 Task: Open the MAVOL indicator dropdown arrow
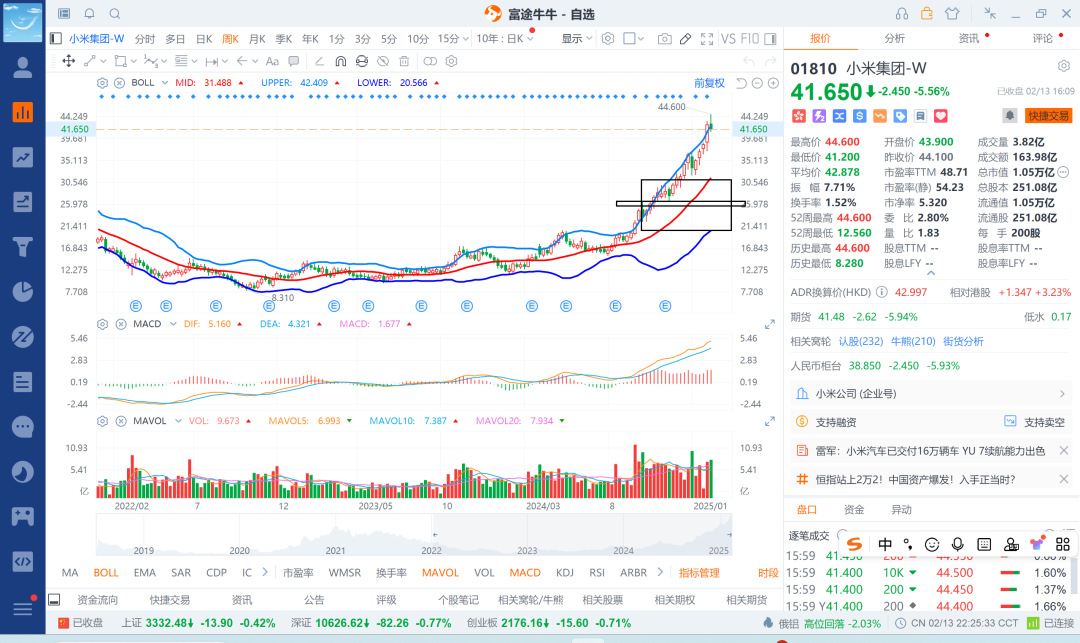(x=178, y=421)
